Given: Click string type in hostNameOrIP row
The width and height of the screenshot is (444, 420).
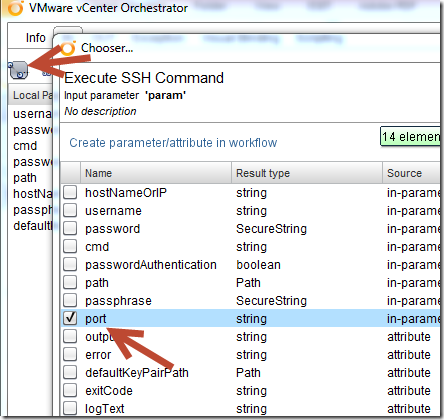Looking at the screenshot, I should click(252, 193).
